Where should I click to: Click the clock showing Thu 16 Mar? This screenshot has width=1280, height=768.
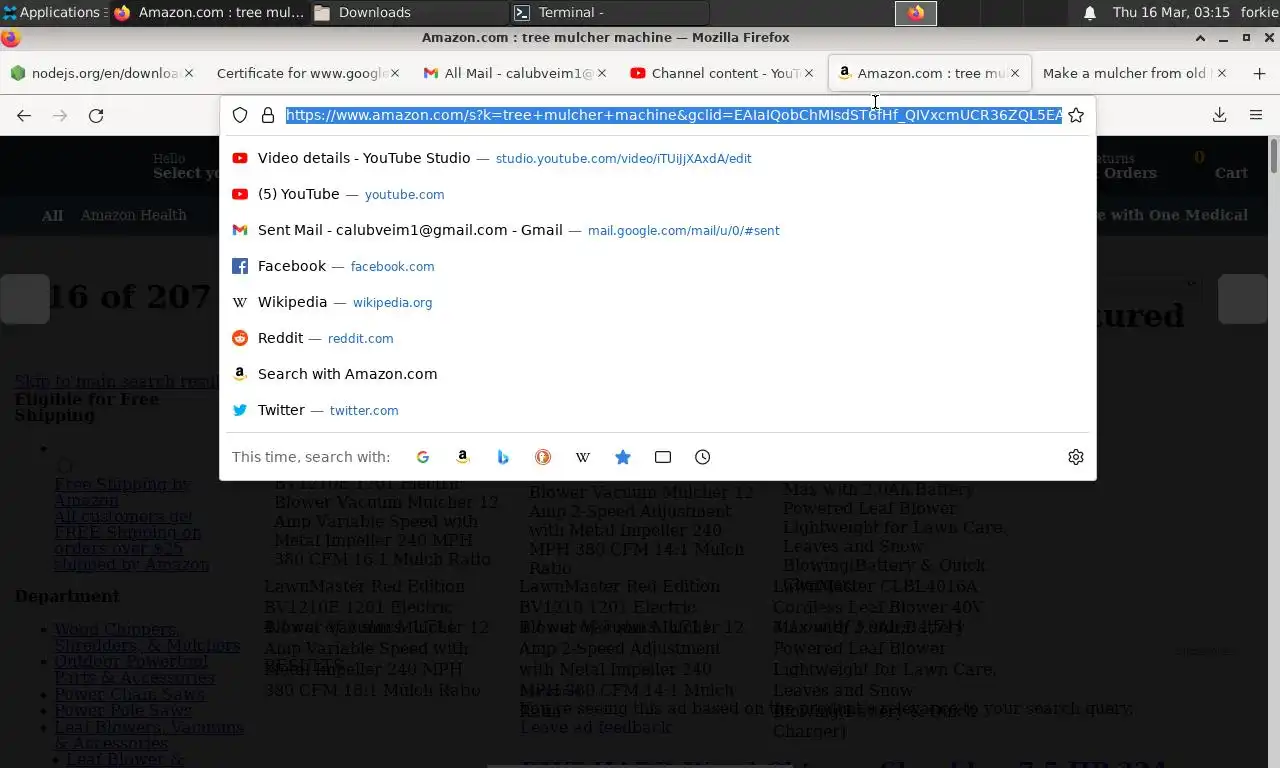[1171, 13]
